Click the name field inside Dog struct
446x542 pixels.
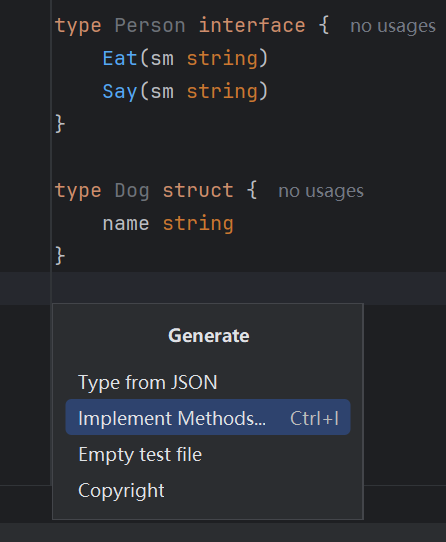[126, 224]
